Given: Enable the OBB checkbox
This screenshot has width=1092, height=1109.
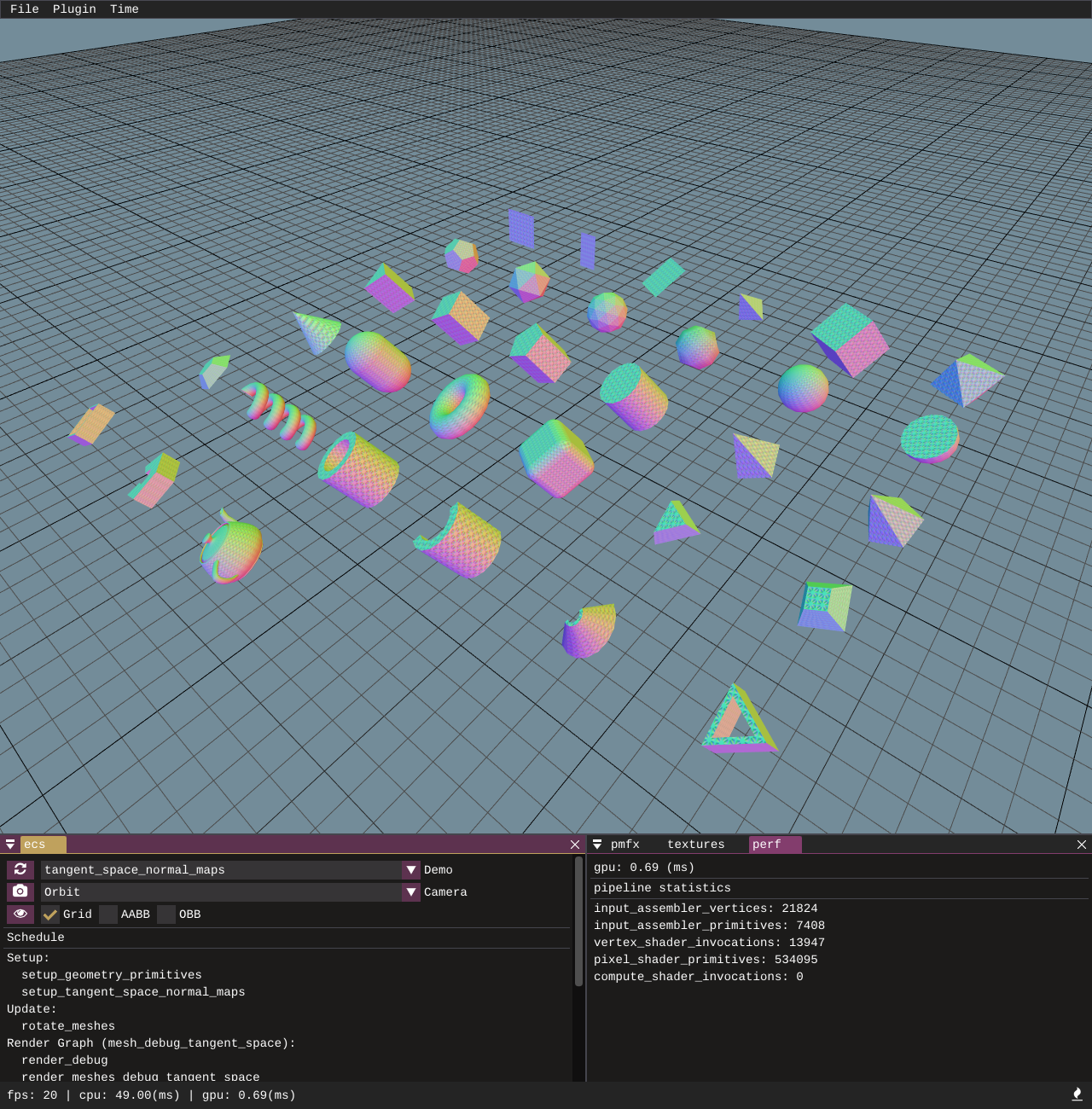Looking at the screenshot, I should point(166,914).
